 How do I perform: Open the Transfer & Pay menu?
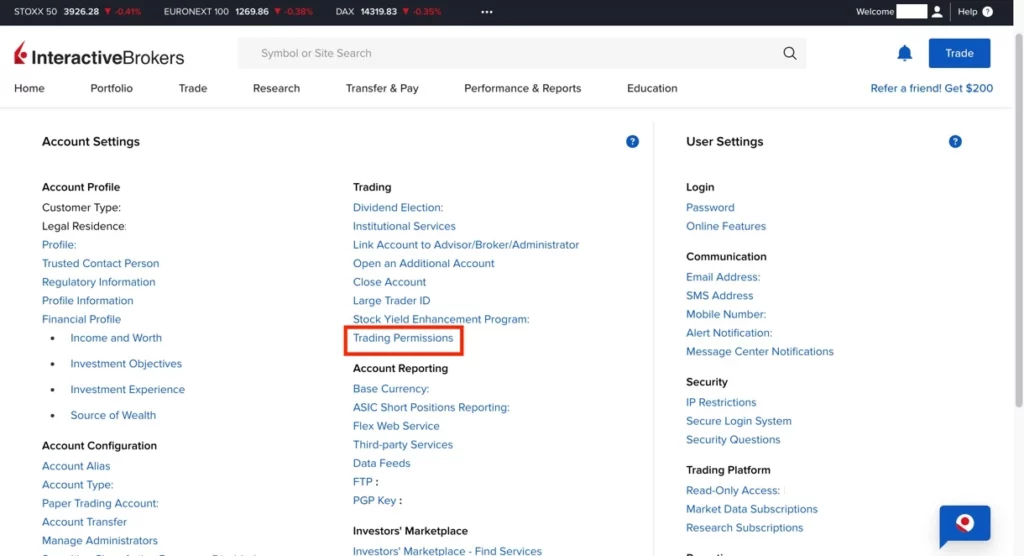pyautogui.click(x=382, y=88)
